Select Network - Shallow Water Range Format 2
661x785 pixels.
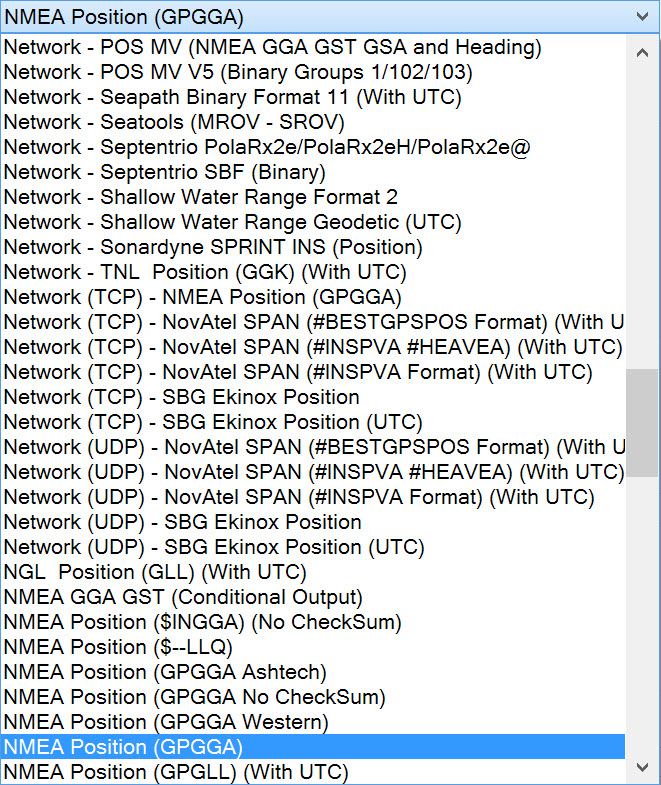pyautogui.click(x=200, y=197)
